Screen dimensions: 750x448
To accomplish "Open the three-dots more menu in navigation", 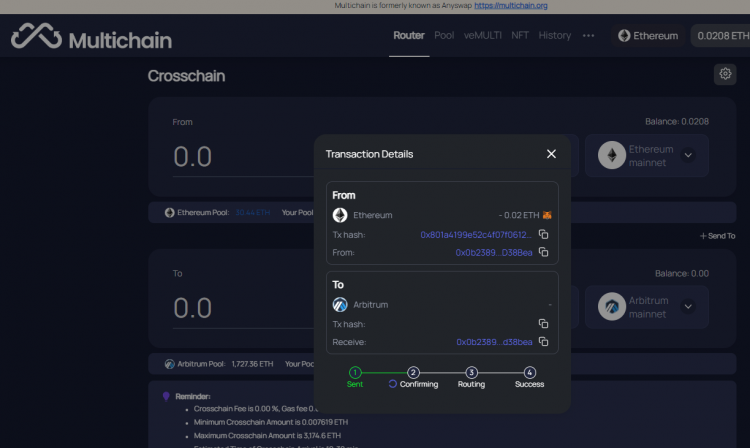I will pos(588,36).
